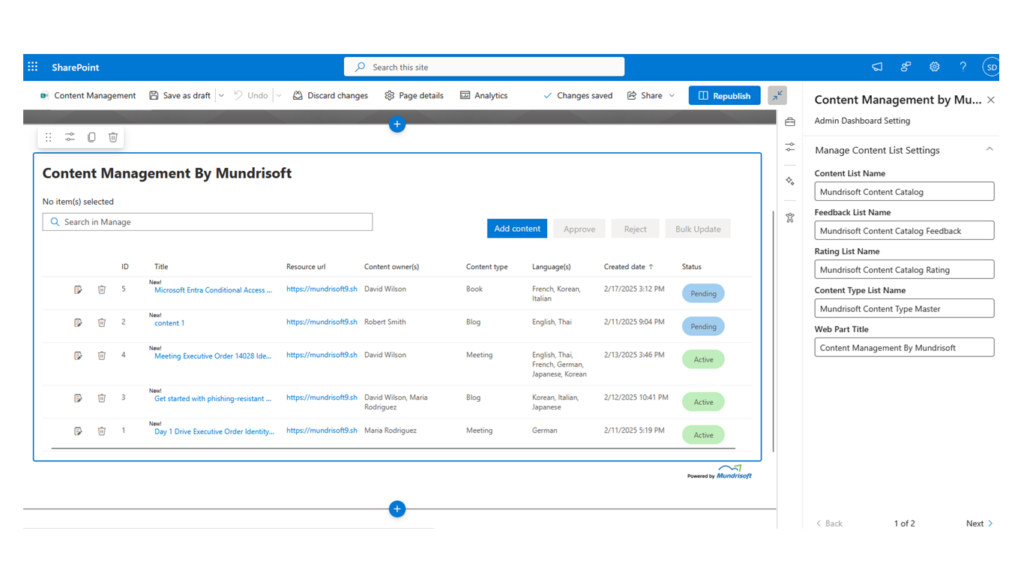1024x576 pixels.
Task: Open Analytics from the command bar
Action: point(484,95)
